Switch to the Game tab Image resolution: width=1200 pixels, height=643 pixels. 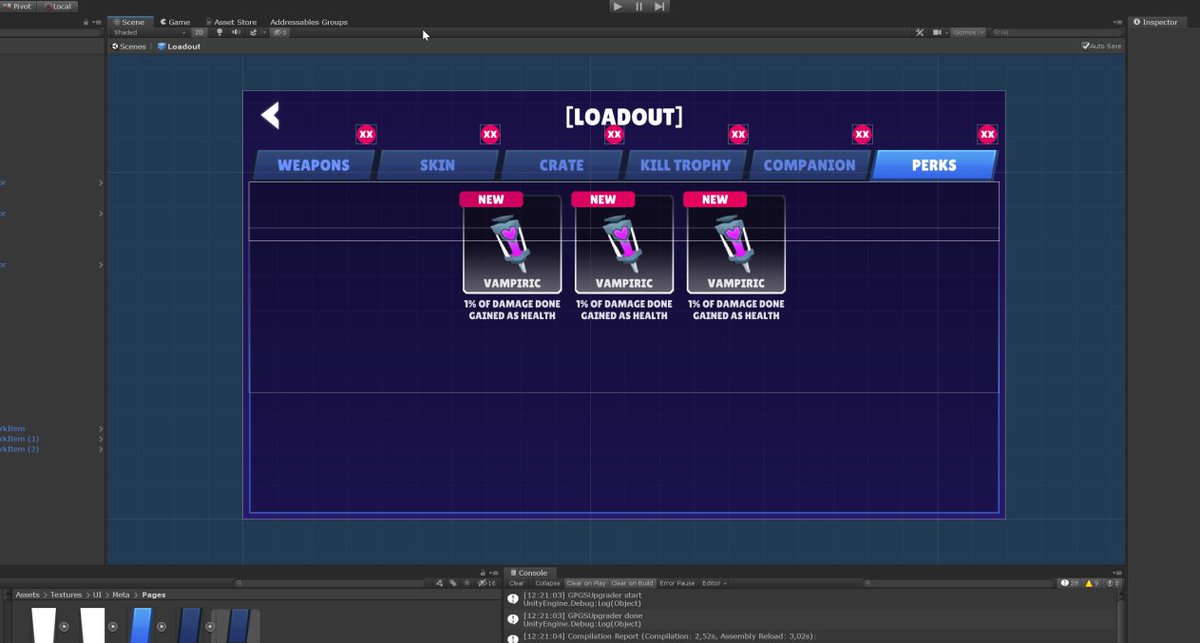(x=175, y=22)
